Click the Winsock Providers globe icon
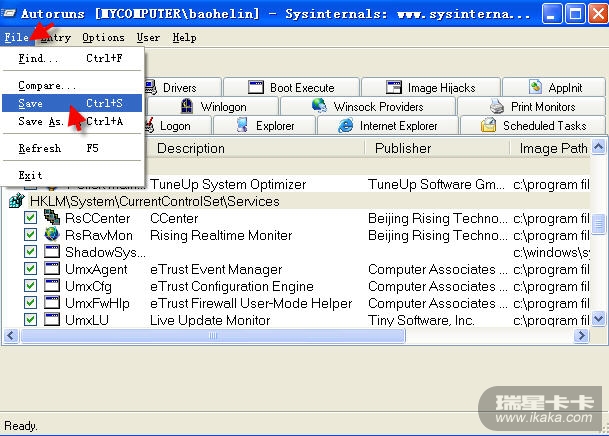 click(x=319, y=106)
